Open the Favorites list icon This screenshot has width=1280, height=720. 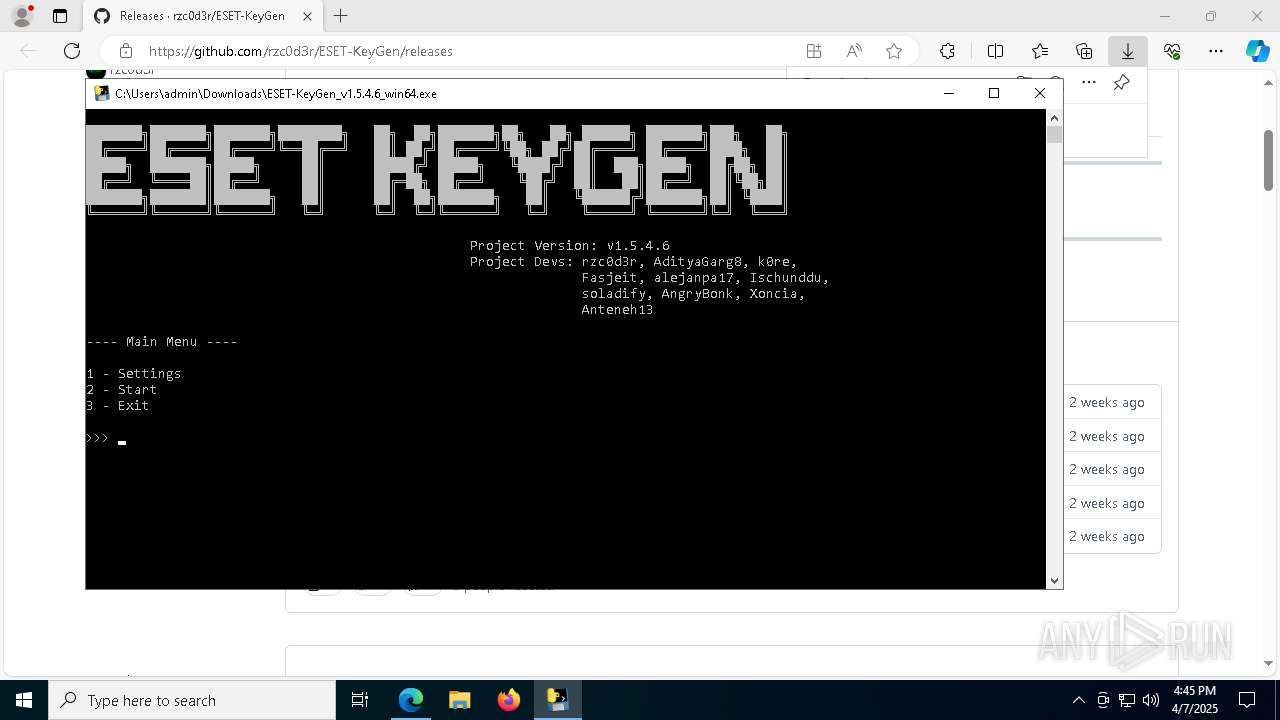click(1040, 51)
